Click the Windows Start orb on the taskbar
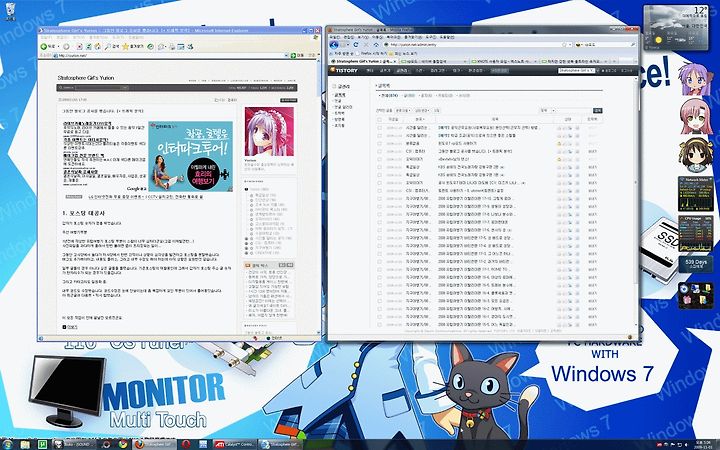 click(7, 444)
